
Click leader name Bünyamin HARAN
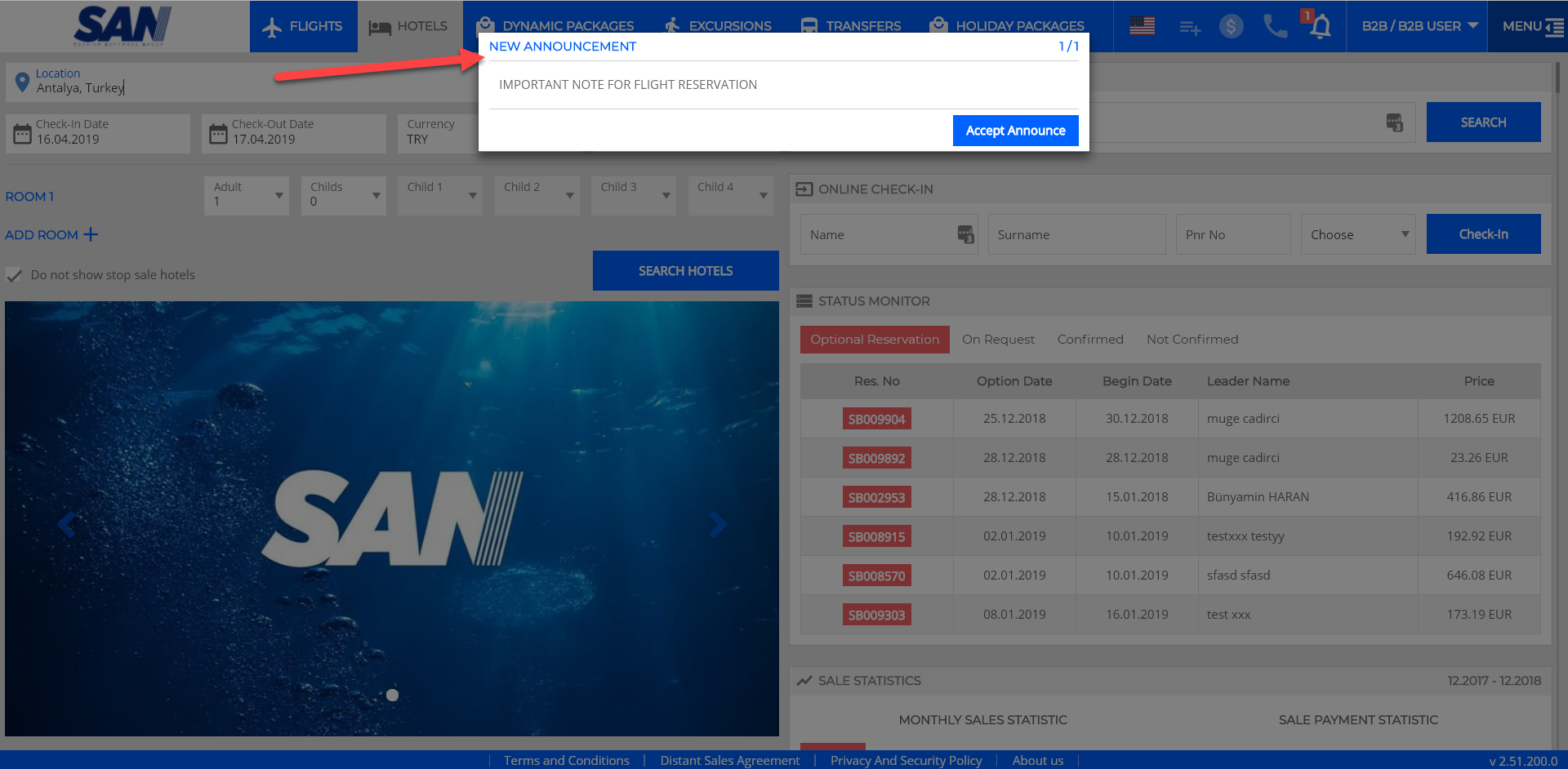point(1258,497)
